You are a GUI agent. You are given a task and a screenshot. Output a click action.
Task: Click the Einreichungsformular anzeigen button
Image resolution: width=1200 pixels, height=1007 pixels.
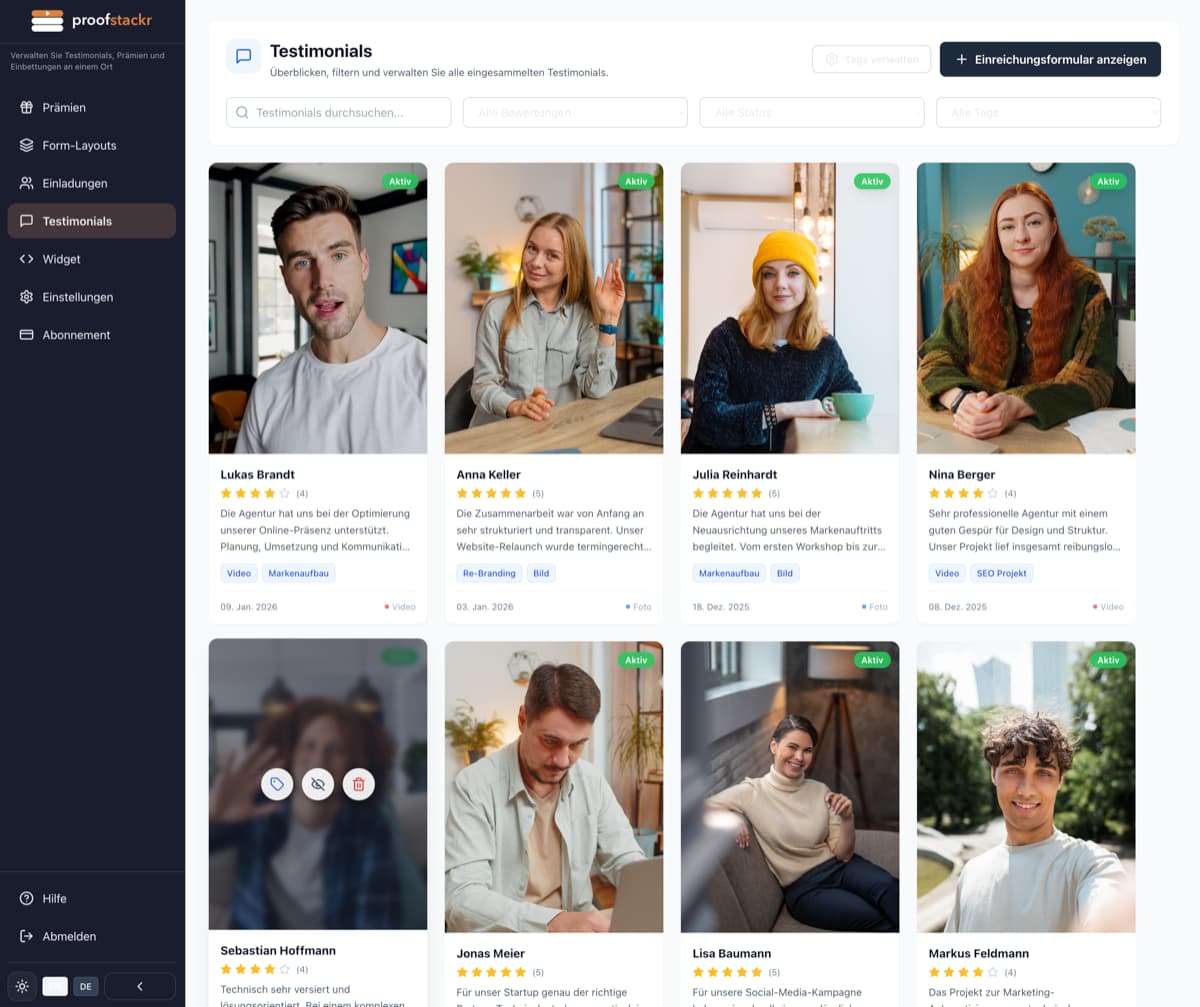tap(1049, 59)
